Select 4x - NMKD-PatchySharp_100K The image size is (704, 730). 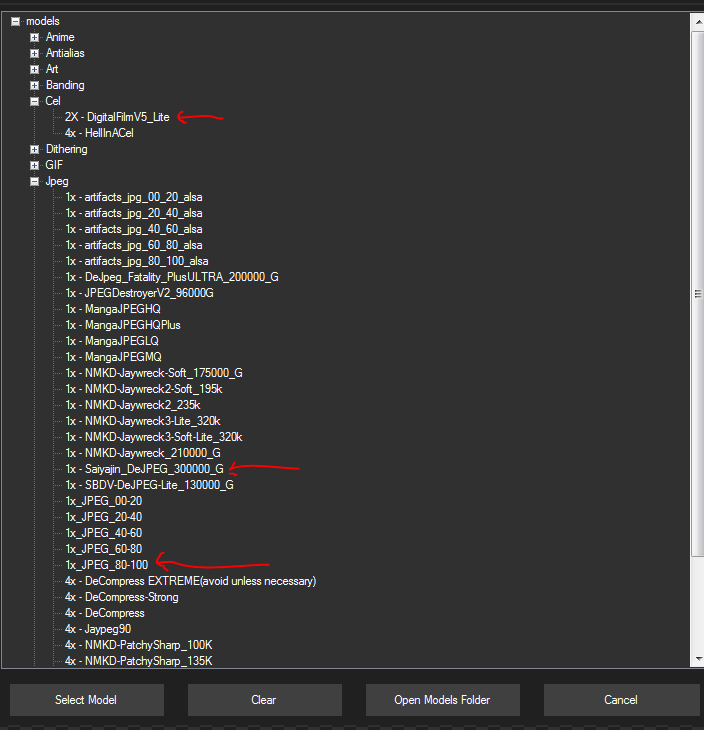click(x=139, y=645)
